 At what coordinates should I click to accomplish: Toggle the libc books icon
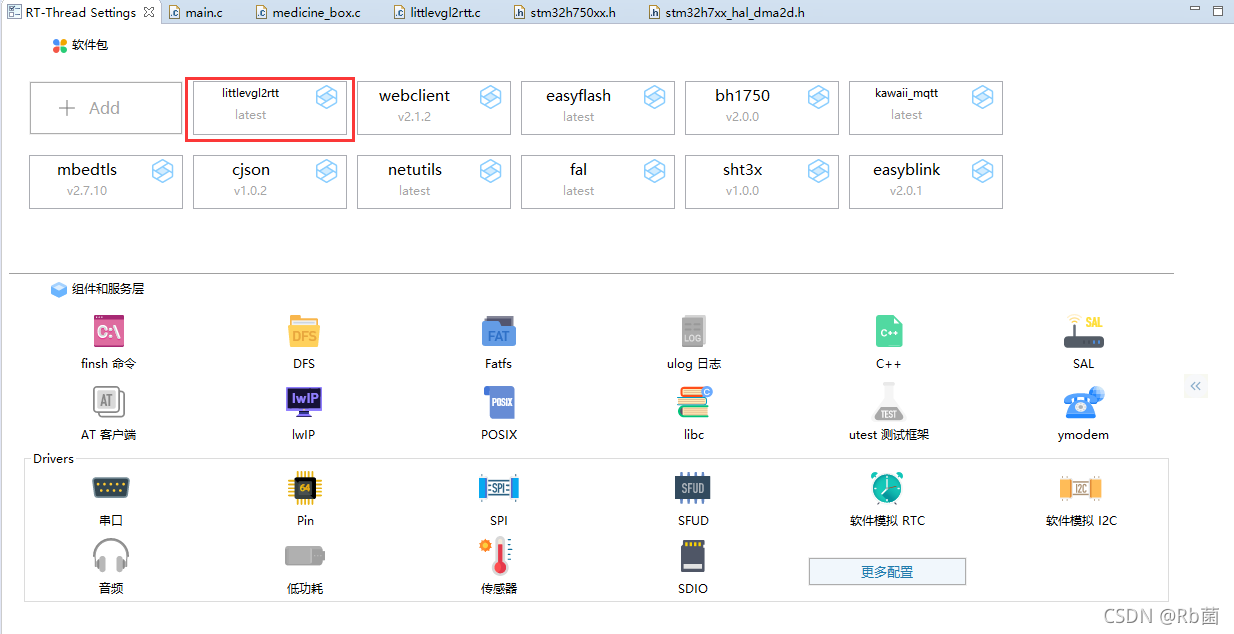[693, 402]
